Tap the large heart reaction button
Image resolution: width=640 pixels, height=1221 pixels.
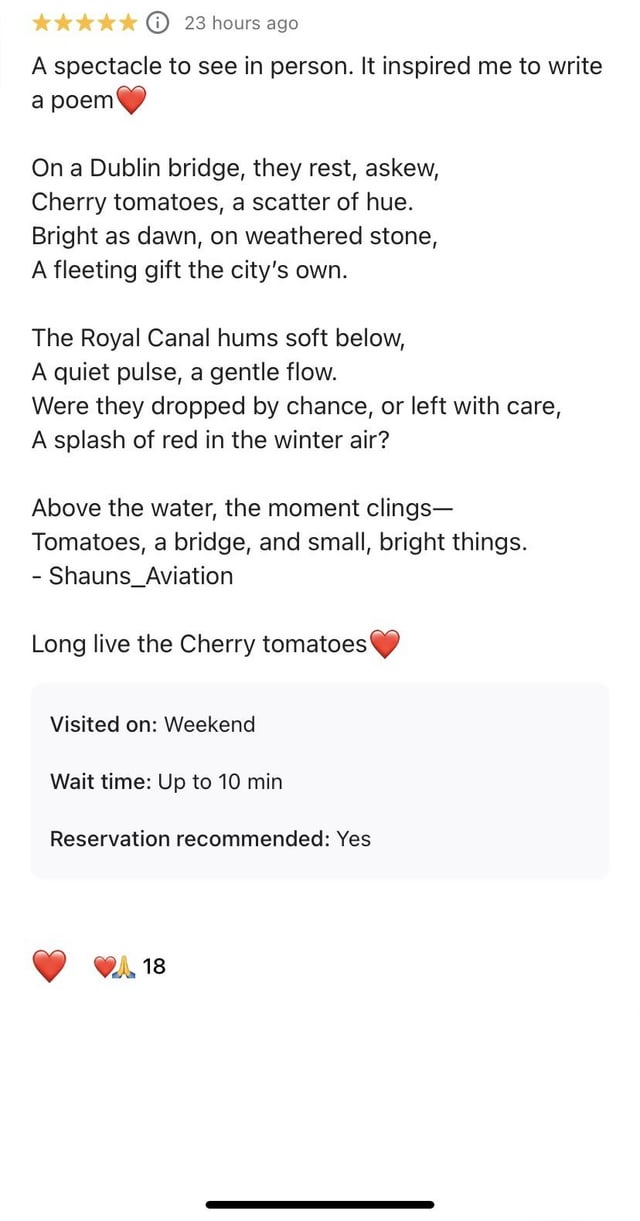pos(49,966)
